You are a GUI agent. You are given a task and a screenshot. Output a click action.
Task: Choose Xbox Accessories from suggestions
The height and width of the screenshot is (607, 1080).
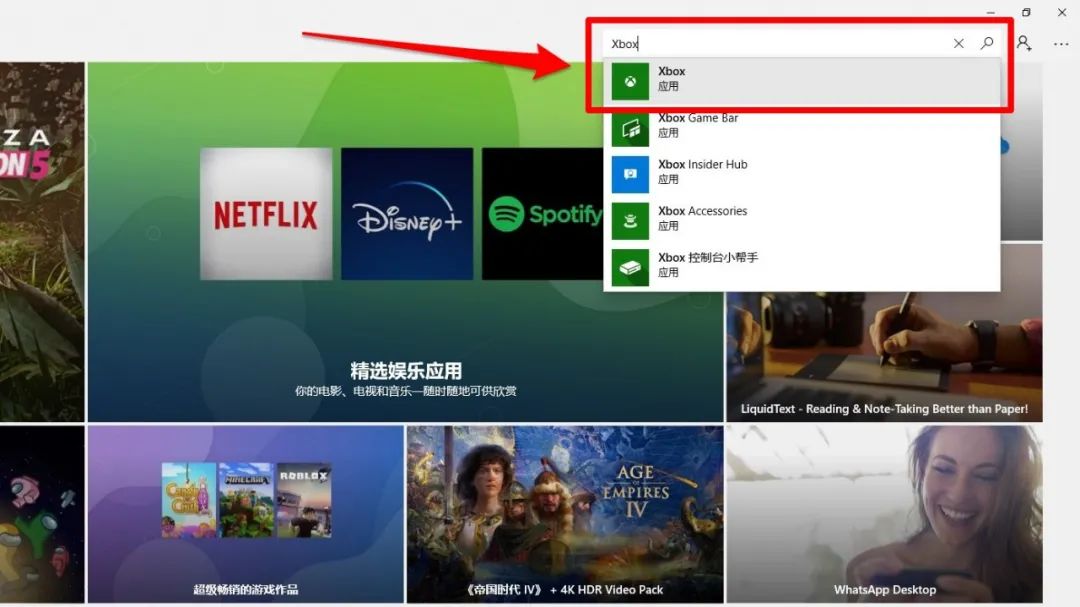click(x=800, y=218)
